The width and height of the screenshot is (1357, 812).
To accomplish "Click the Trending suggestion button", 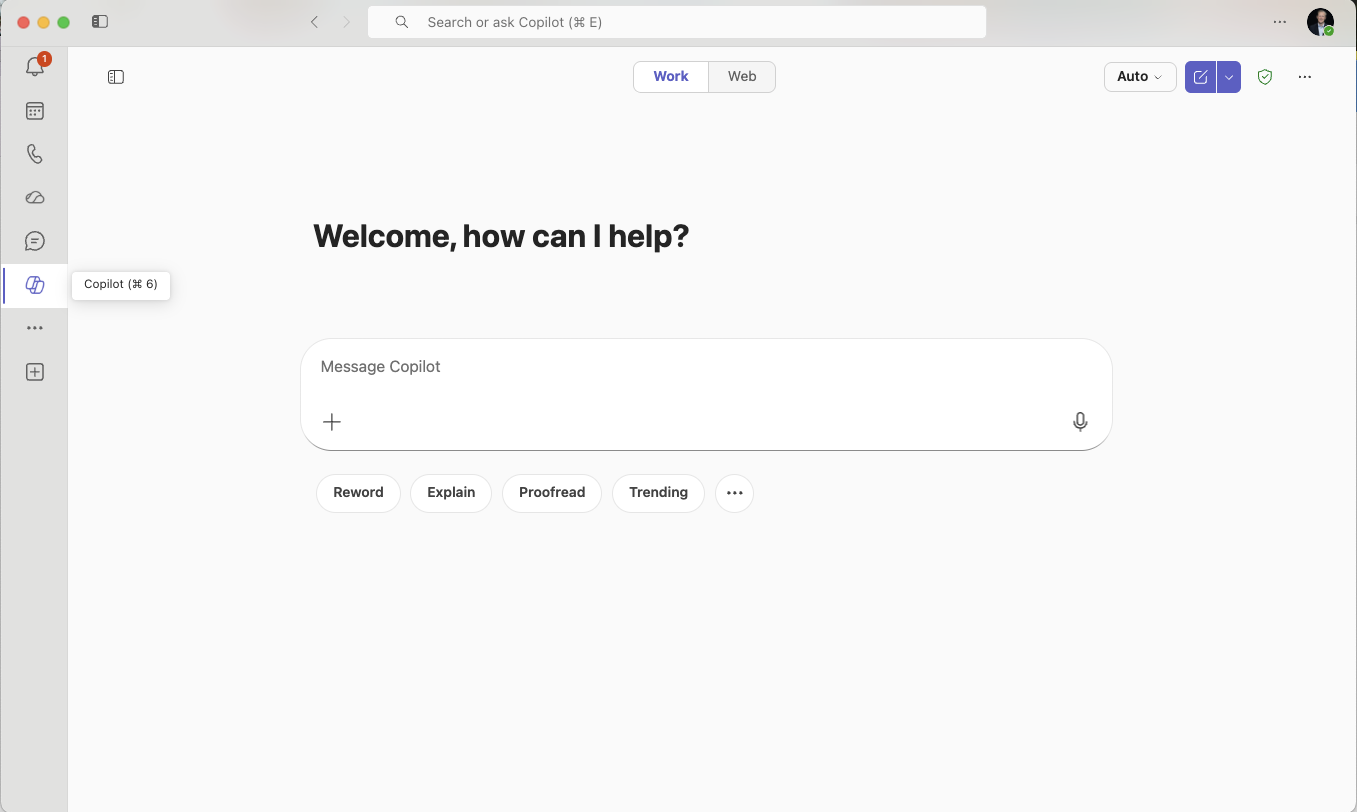I will pos(658,493).
